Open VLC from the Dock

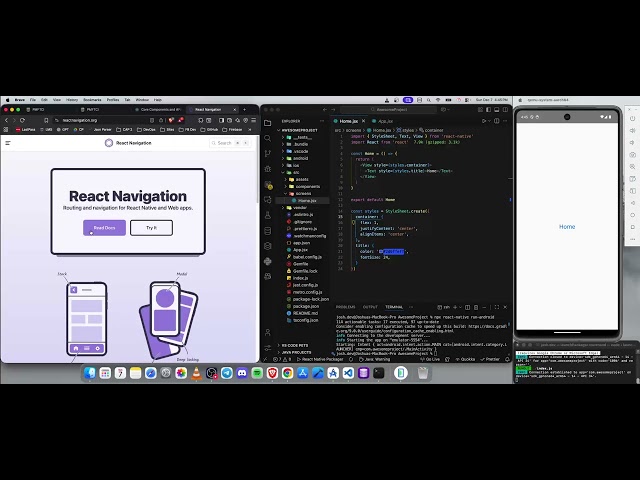click(x=196, y=373)
